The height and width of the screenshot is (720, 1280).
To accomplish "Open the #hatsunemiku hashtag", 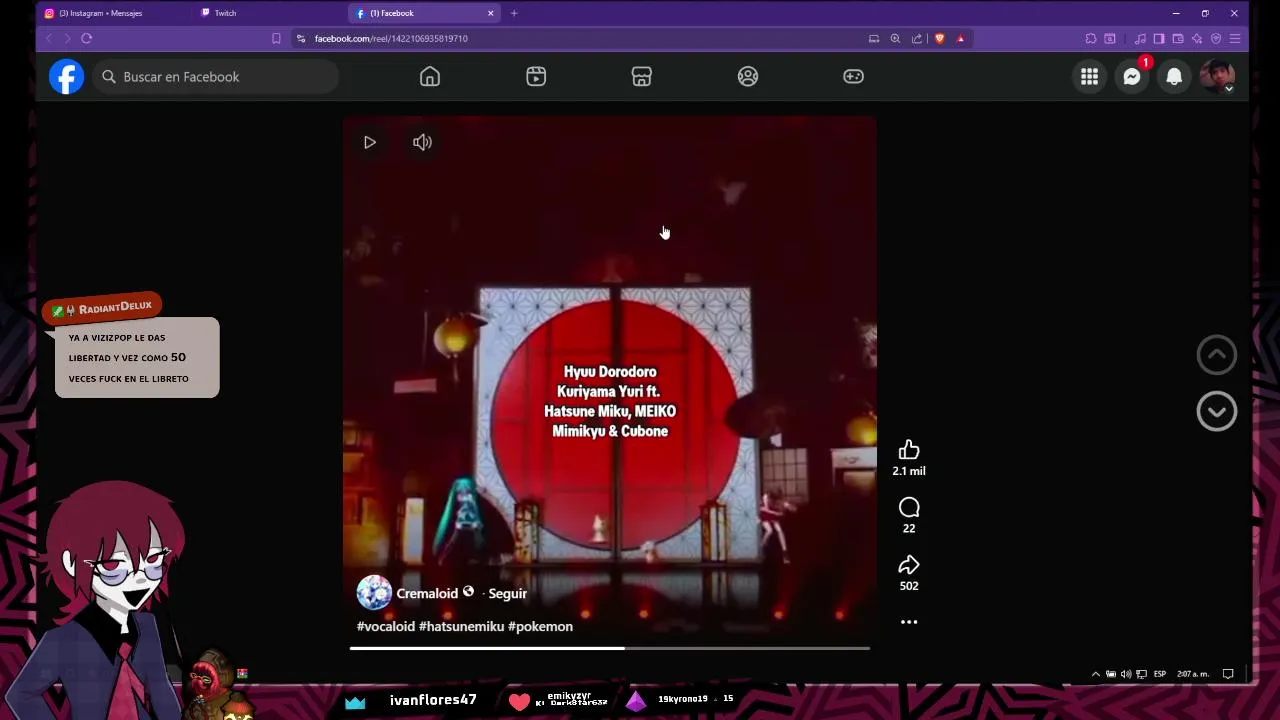I will click(x=461, y=627).
